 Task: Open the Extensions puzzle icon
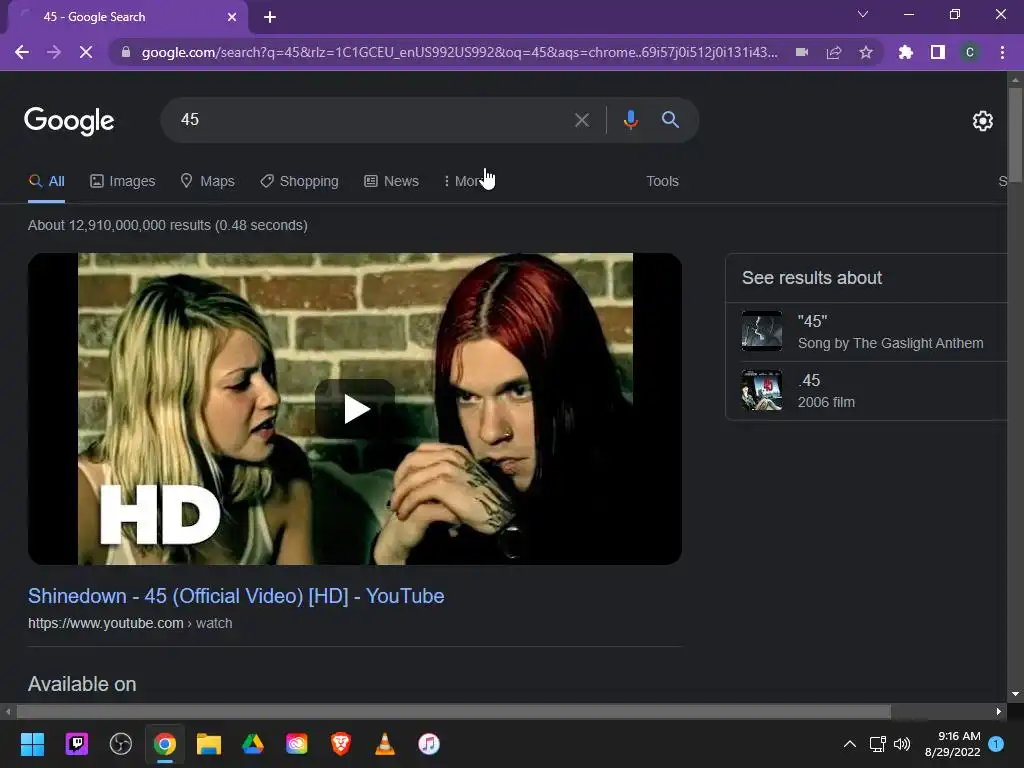[x=906, y=52]
